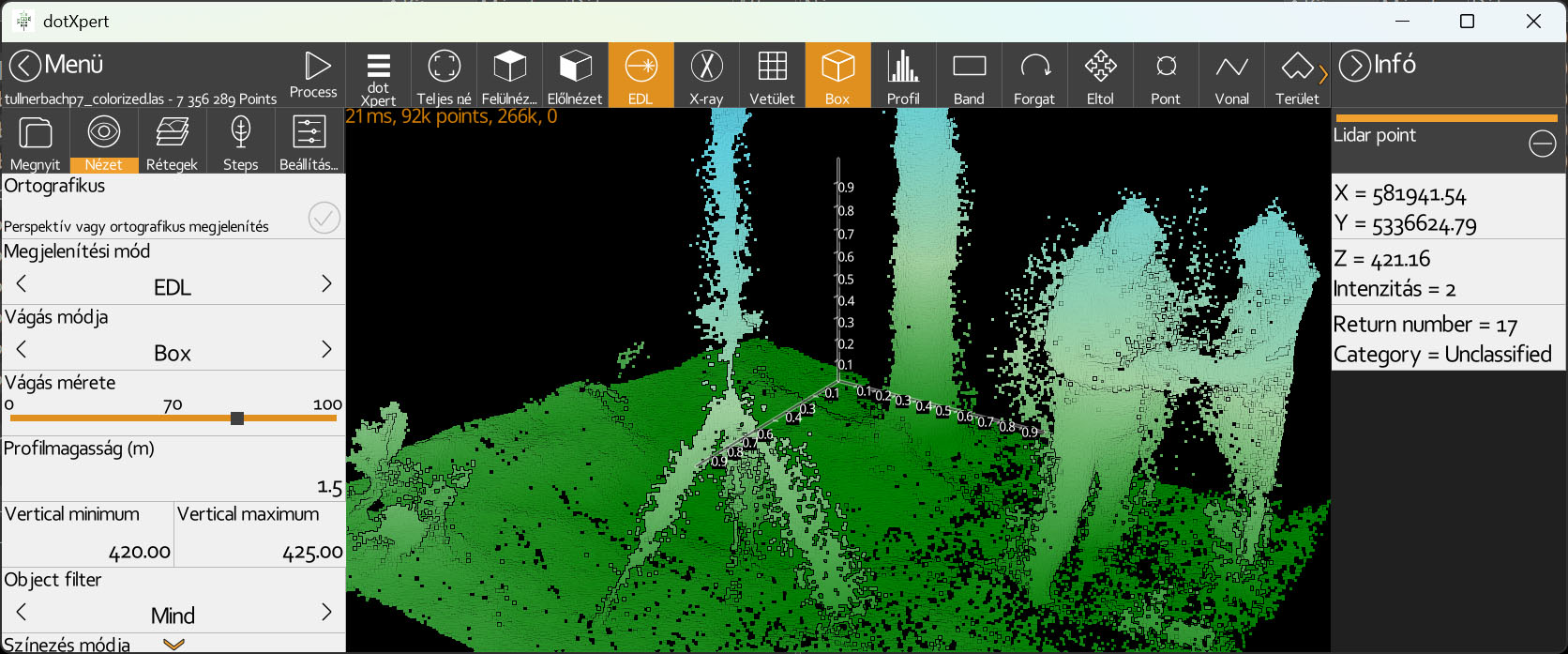Click the Vágás mérete slider handle

click(237, 418)
